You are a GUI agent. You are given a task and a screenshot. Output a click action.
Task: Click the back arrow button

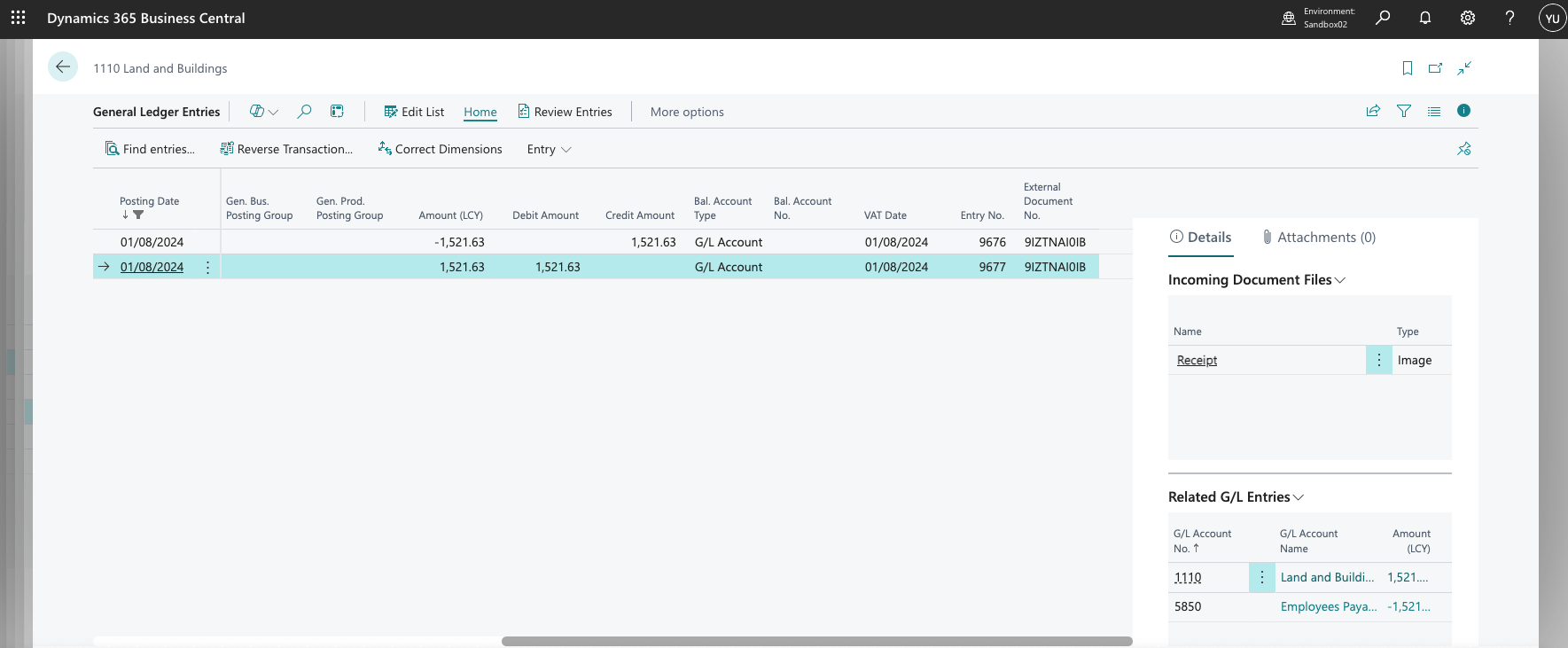(63, 67)
